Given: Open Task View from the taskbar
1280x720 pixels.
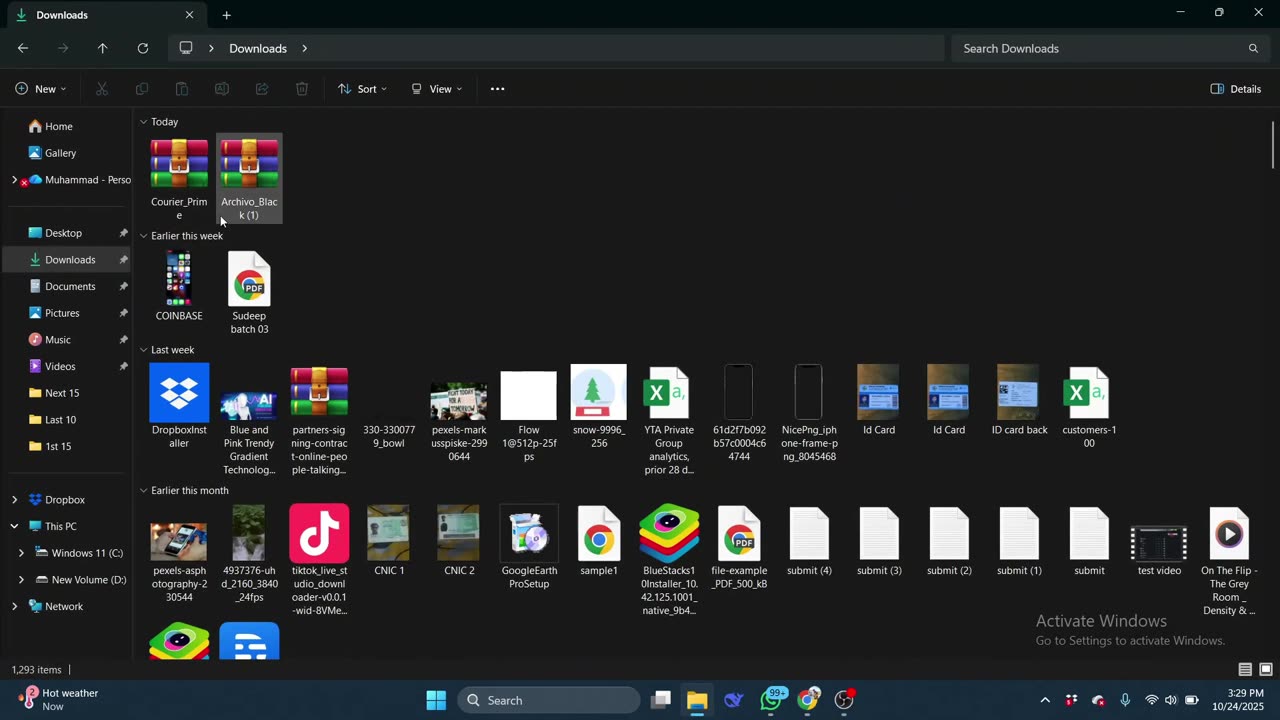Looking at the screenshot, I should click(661, 700).
